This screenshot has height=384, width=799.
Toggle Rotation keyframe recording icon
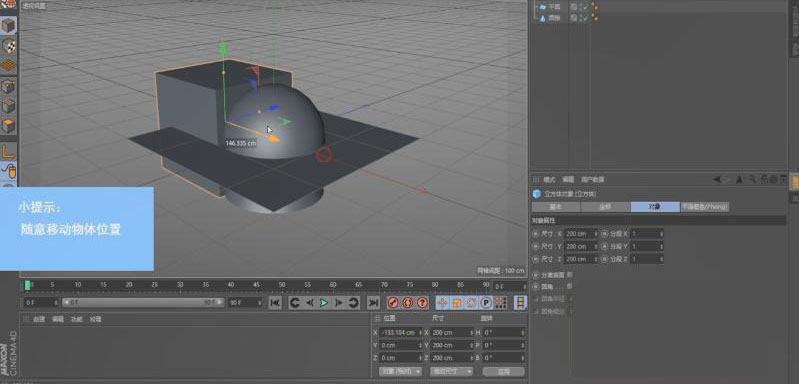472,303
